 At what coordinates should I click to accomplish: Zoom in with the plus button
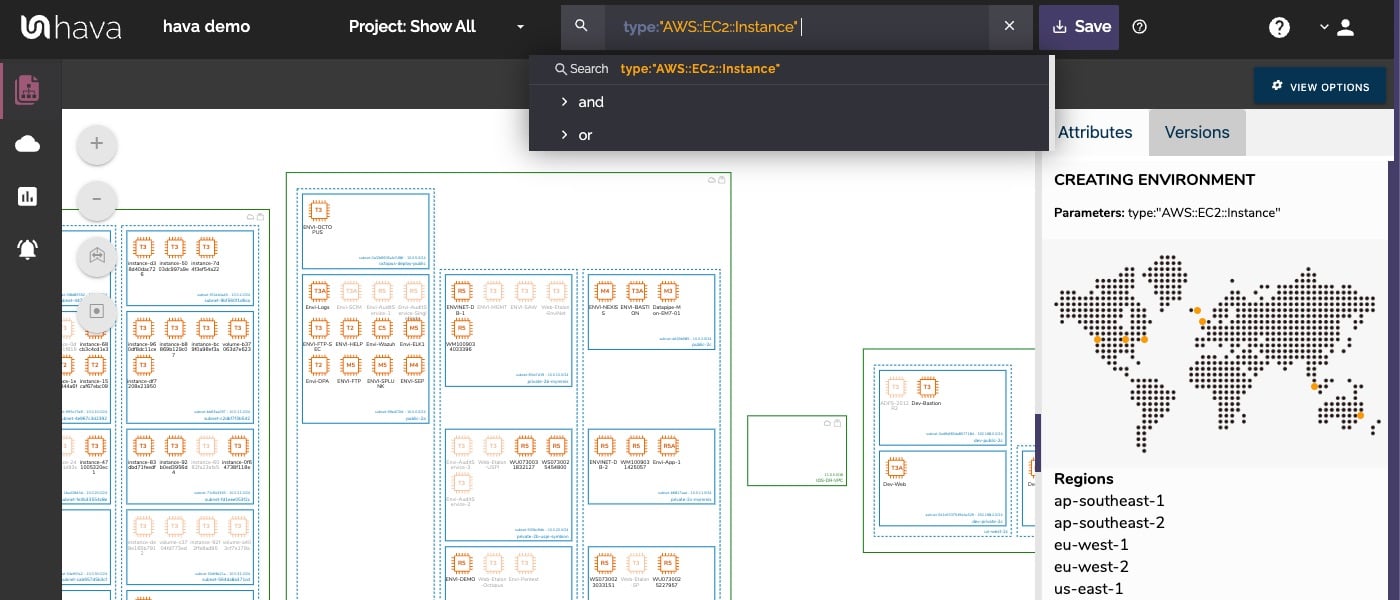97,144
